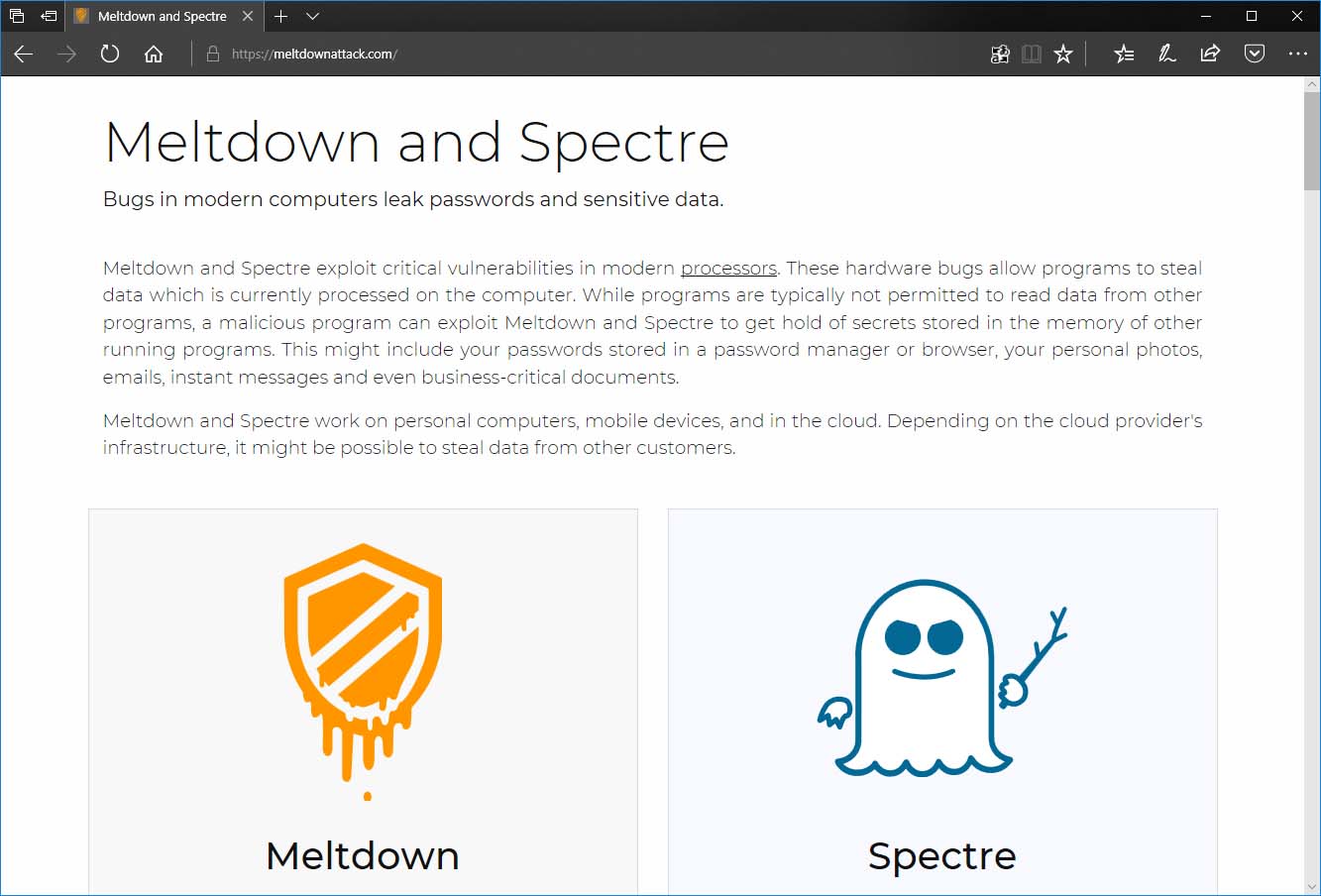The width and height of the screenshot is (1321, 896).
Task: Add notes with the pen icon
Action: (x=1167, y=55)
